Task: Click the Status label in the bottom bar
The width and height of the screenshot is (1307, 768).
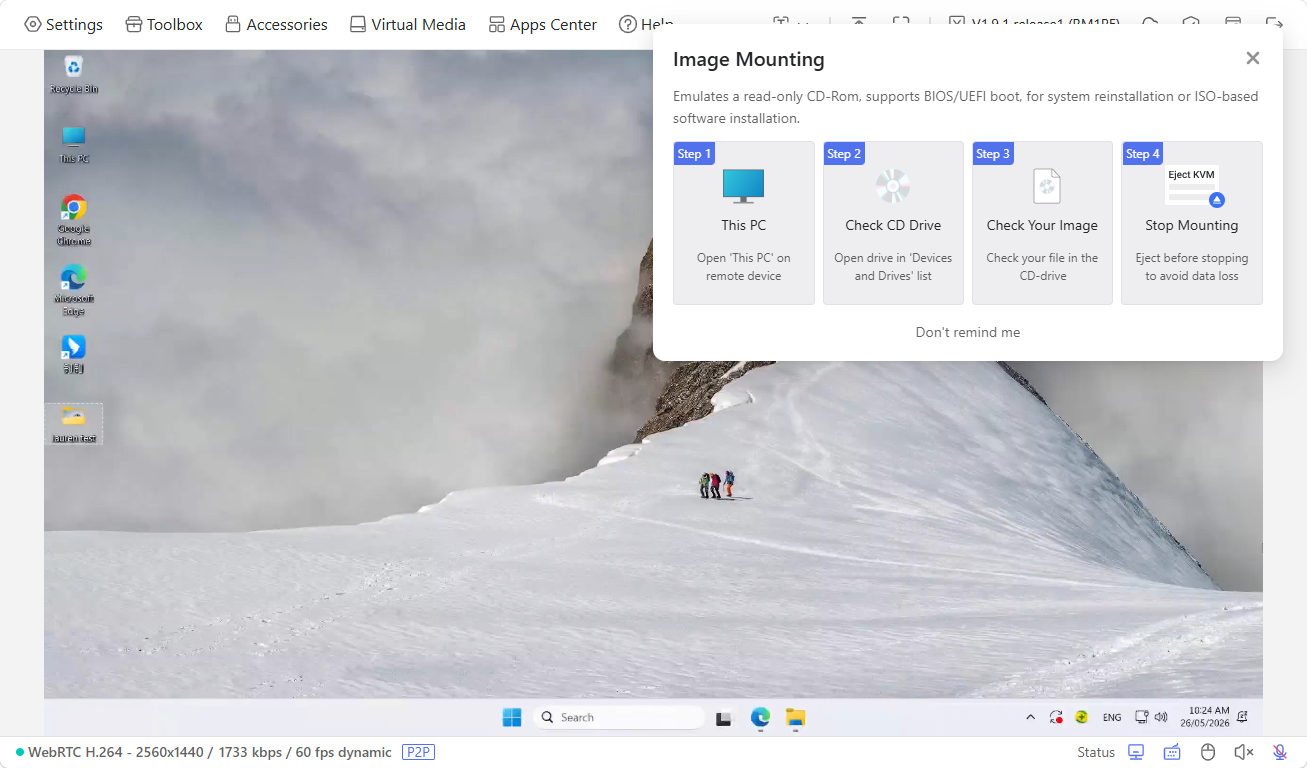Action: 1096,752
